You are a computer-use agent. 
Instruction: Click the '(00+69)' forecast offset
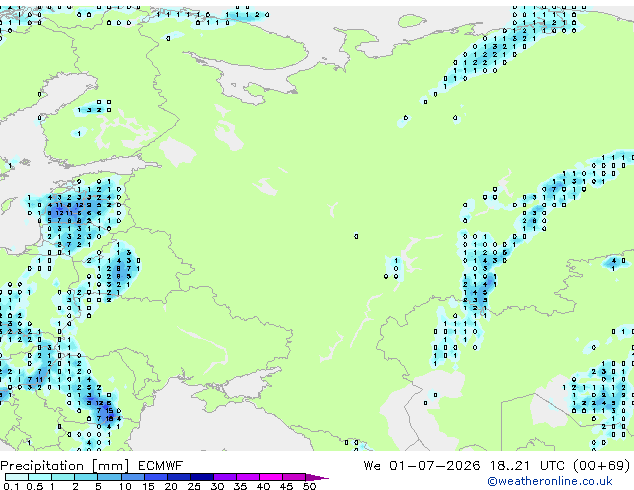(602, 466)
